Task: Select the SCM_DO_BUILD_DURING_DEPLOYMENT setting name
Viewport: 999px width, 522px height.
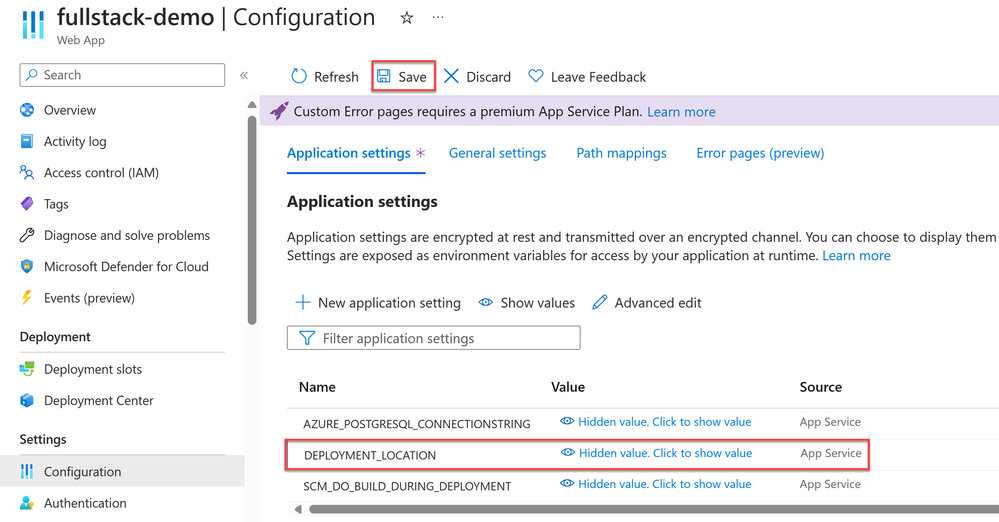Action: 407,486
